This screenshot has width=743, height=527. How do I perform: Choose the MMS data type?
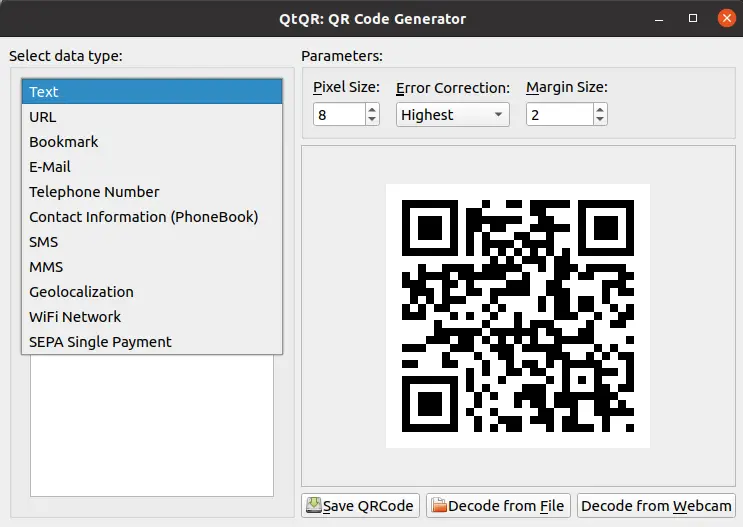coord(152,267)
